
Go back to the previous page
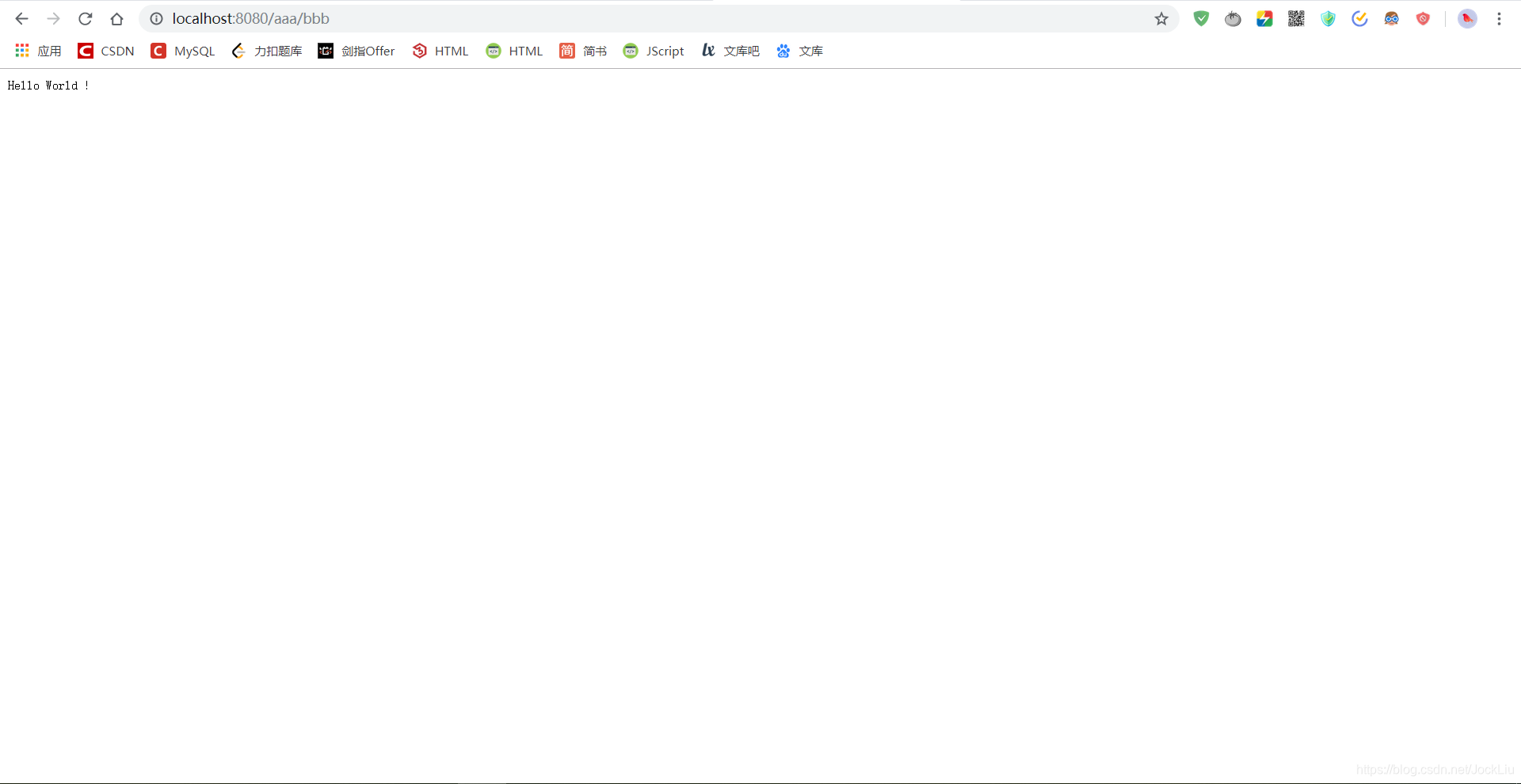coord(22,19)
